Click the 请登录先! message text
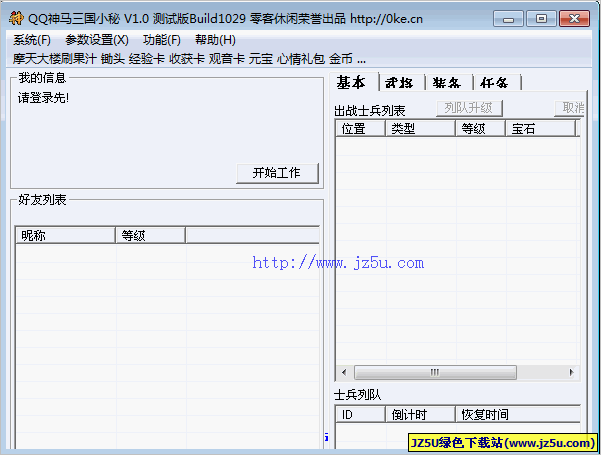The width and height of the screenshot is (601, 455). (x=43, y=98)
